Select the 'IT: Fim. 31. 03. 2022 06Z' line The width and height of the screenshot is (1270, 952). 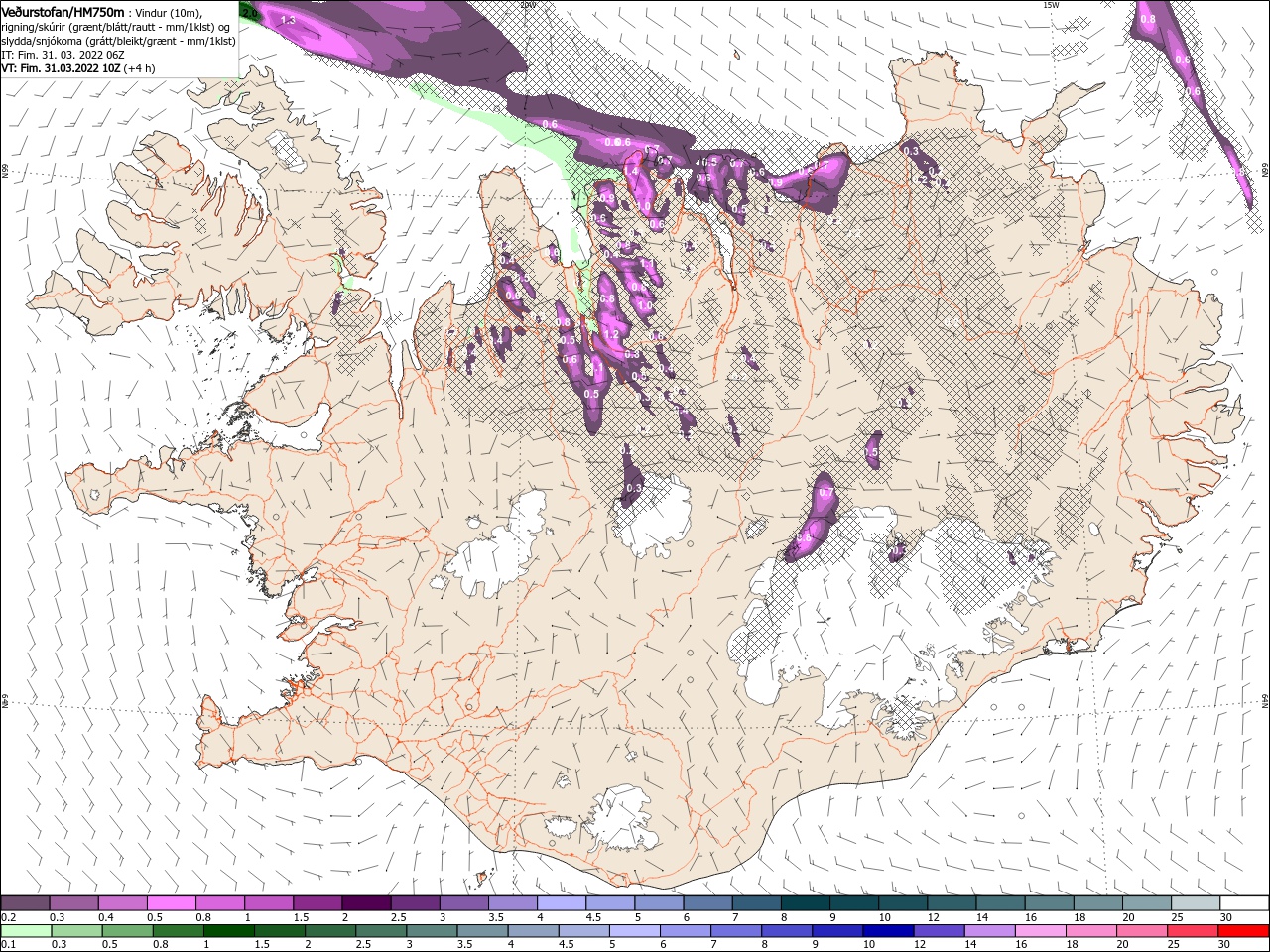63,55
